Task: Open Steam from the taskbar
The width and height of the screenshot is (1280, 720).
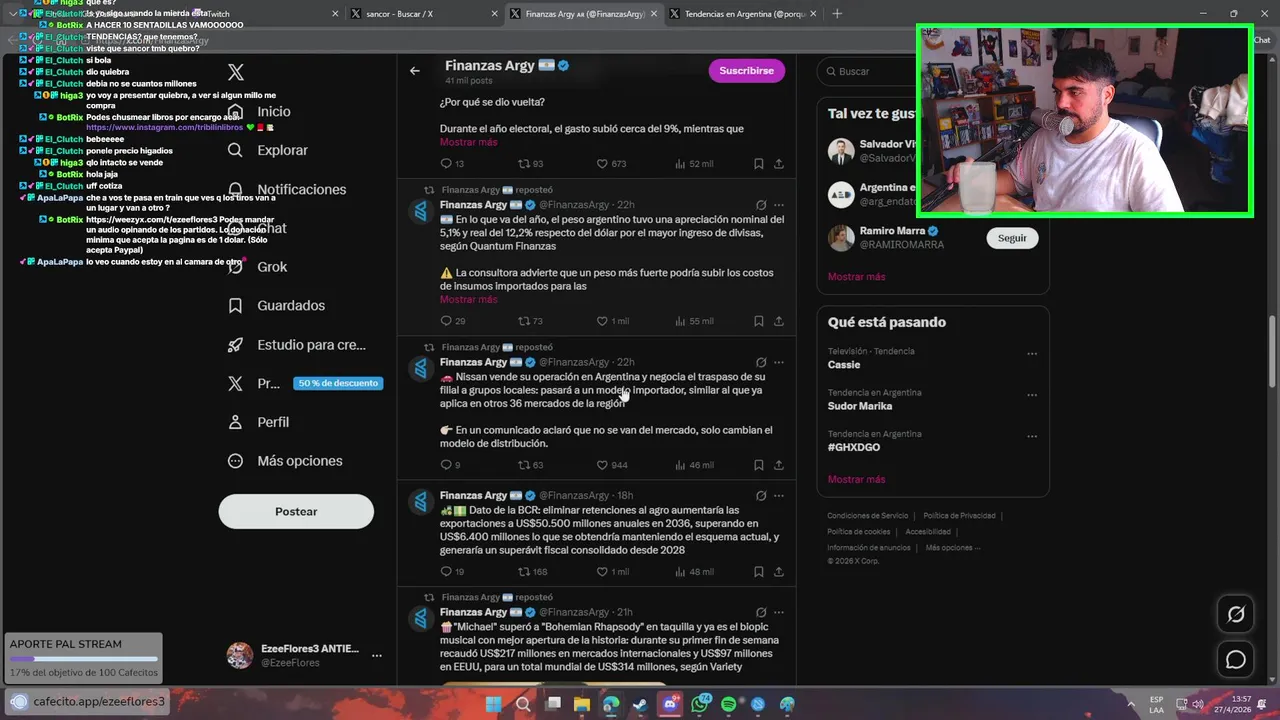Action: (x=640, y=705)
